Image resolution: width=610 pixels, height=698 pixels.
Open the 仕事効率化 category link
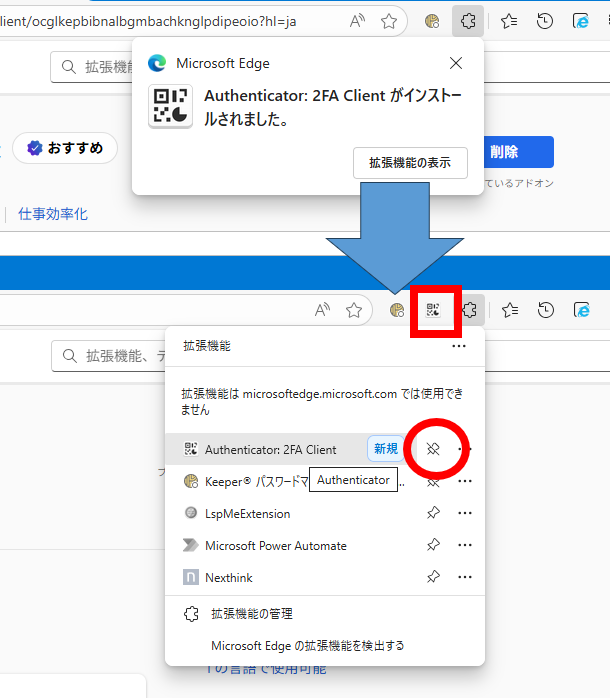(53, 214)
